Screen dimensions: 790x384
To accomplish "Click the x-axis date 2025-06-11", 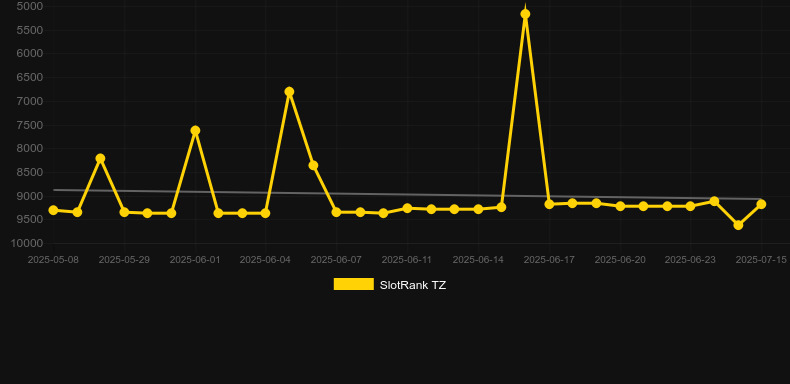I will coord(407,260).
